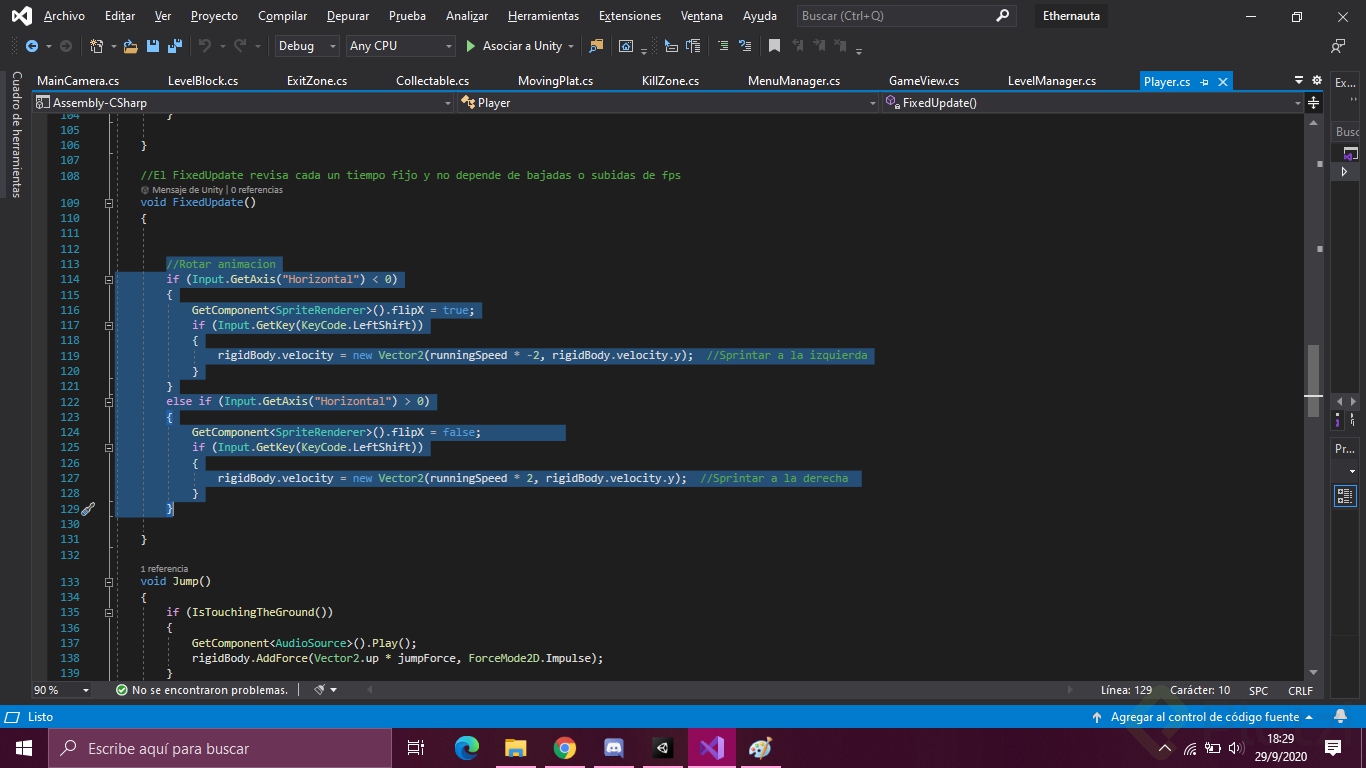Open the Any CPU platform dropdown

400,46
